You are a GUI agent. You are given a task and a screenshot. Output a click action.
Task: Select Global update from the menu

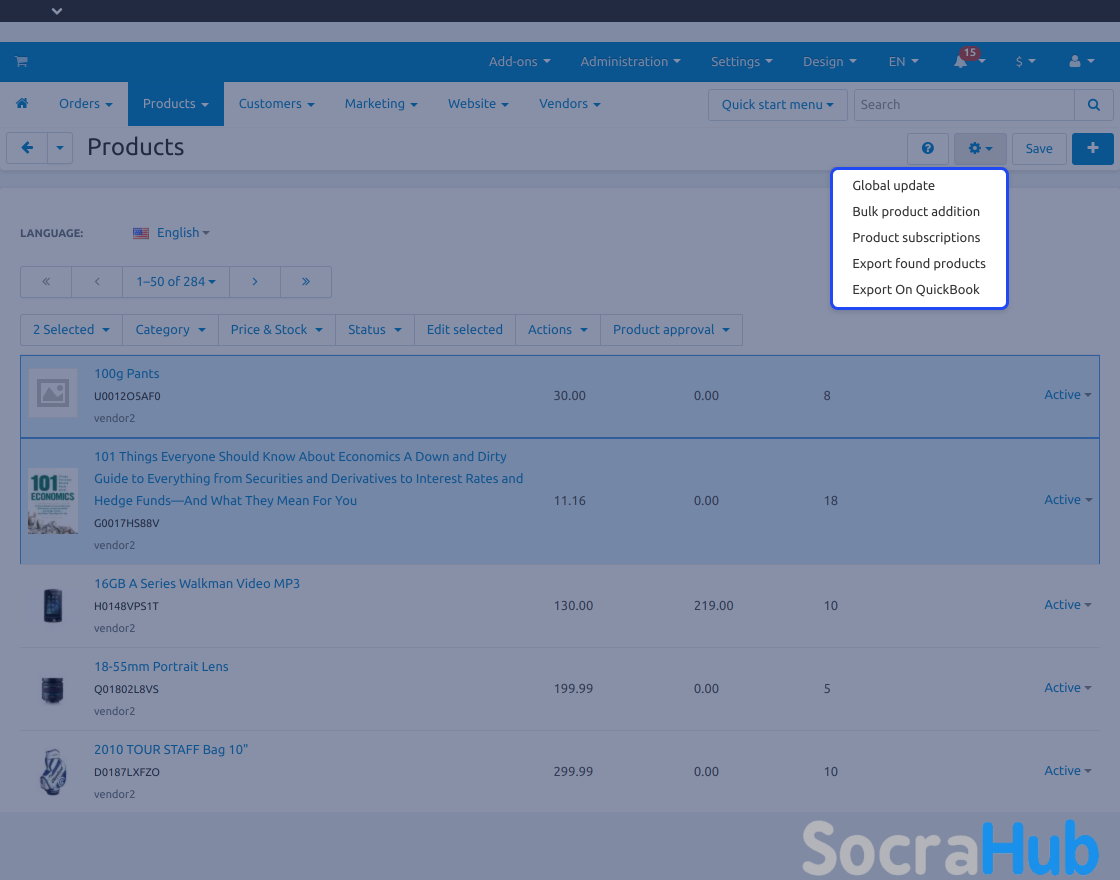point(893,186)
